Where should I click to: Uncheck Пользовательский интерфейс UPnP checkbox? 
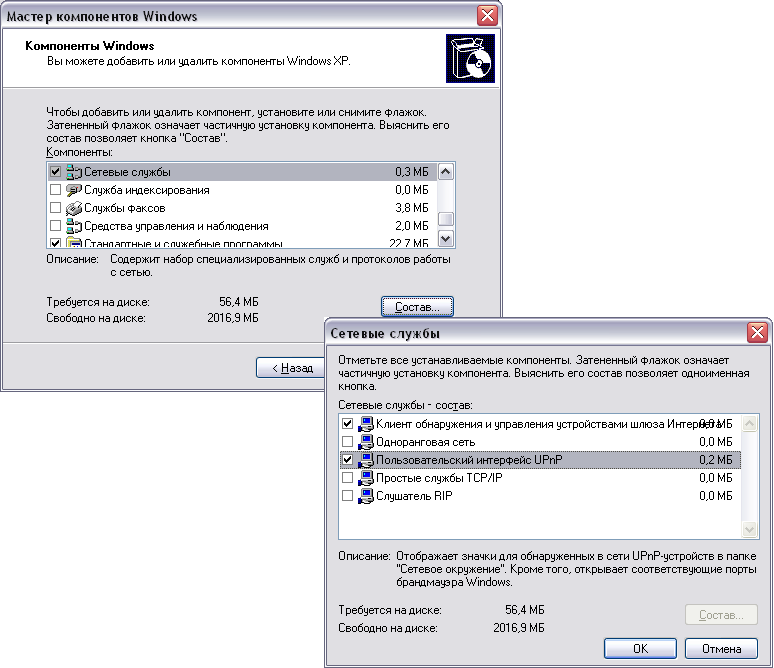tap(348, 460)
